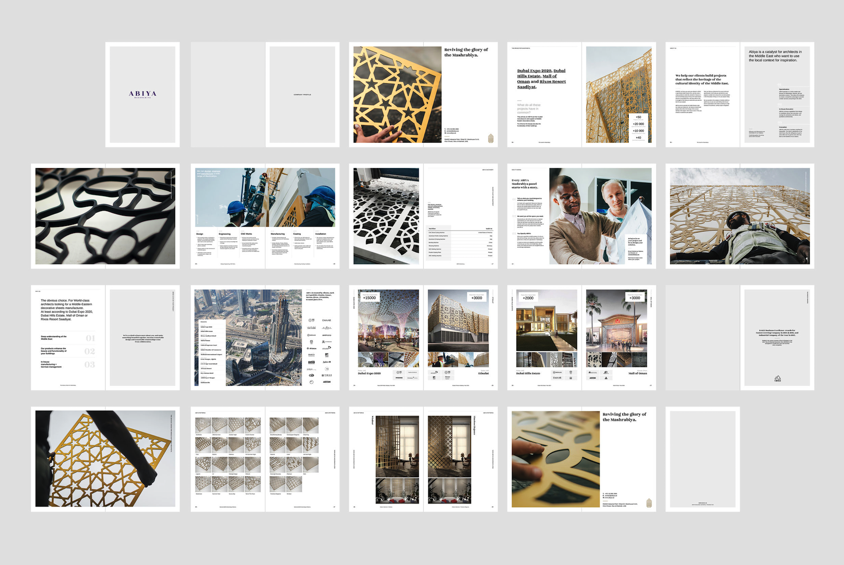
Task: Click the ABIYA logo on cover
Action: [143, 94]
